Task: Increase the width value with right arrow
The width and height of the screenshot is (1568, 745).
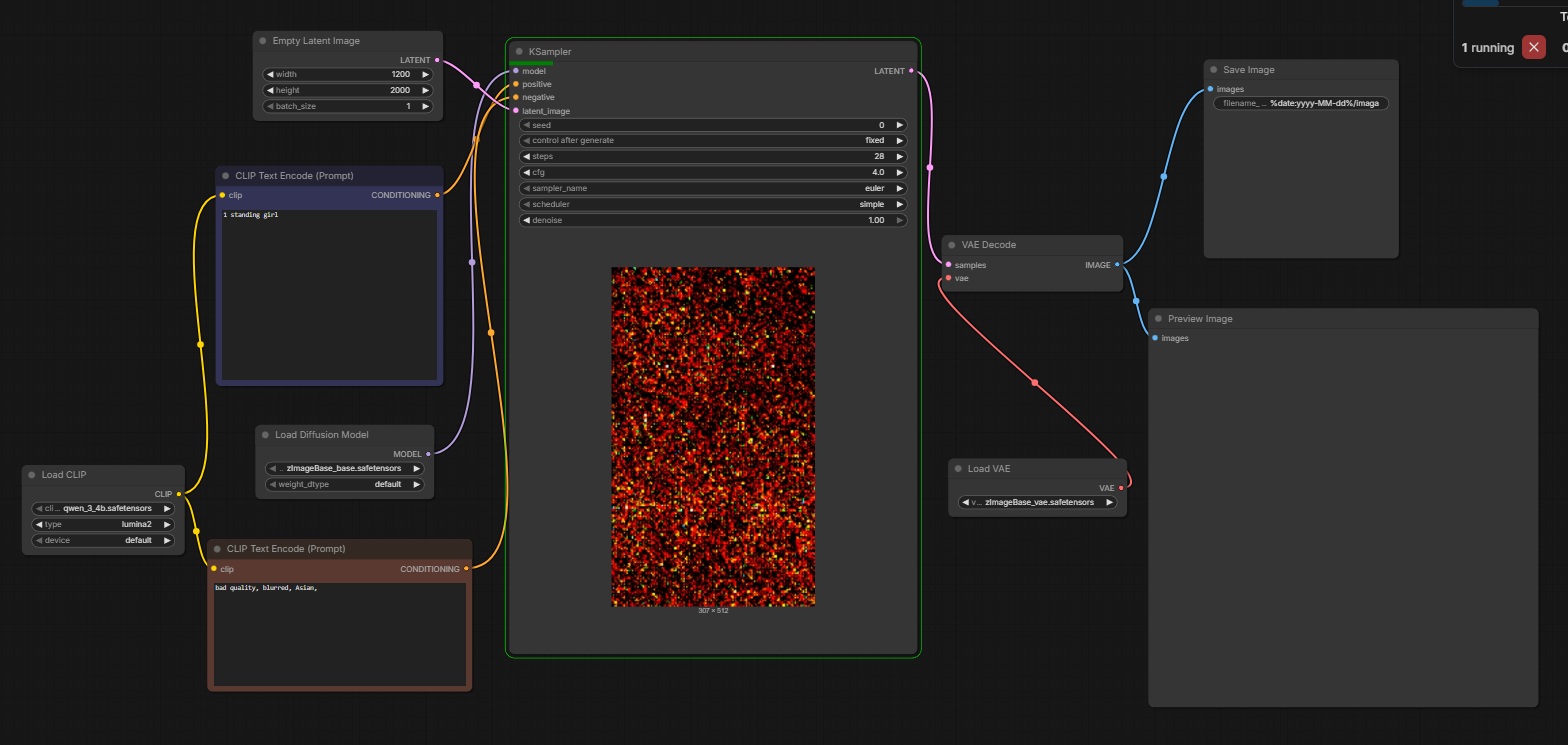Action: [x=425, y=75]
